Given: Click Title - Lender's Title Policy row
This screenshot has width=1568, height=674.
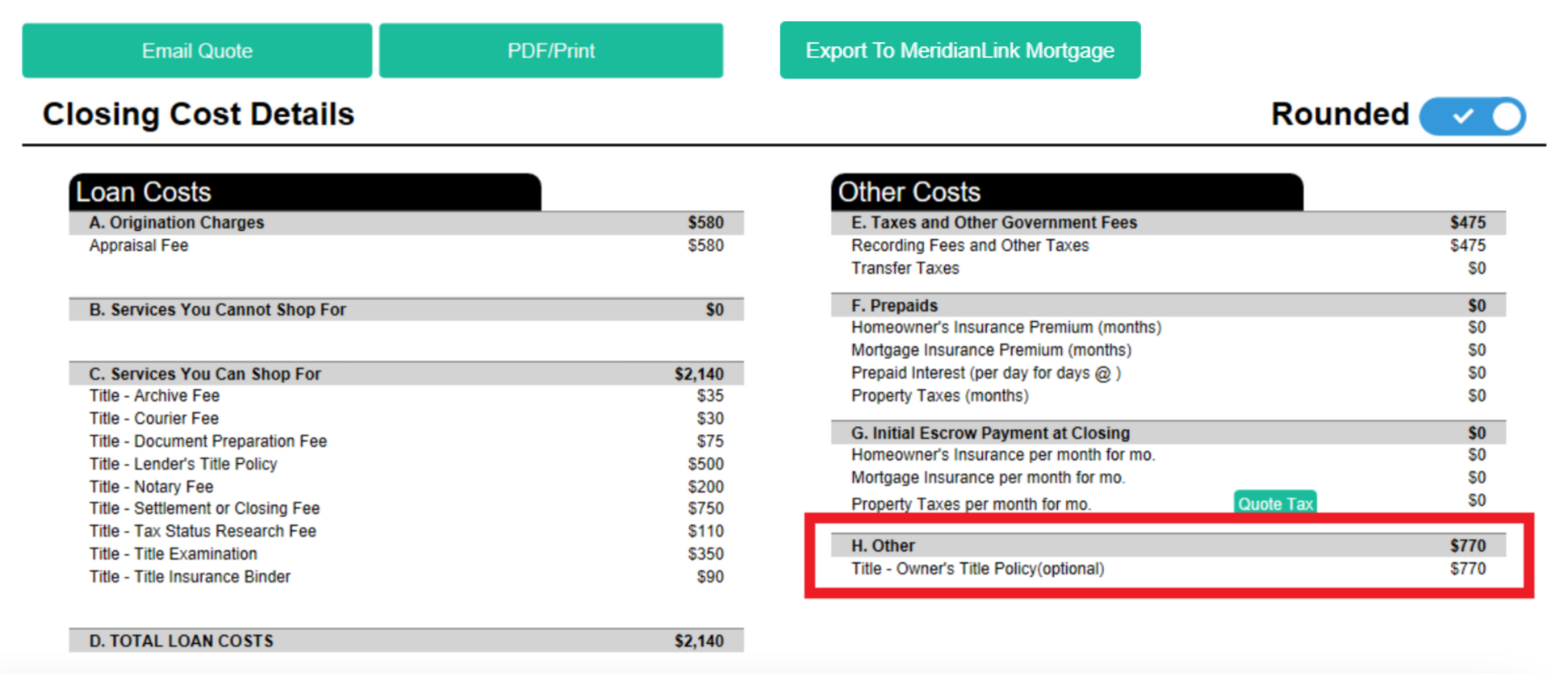Looking at the screenshot, I should [x=406, y=464].
